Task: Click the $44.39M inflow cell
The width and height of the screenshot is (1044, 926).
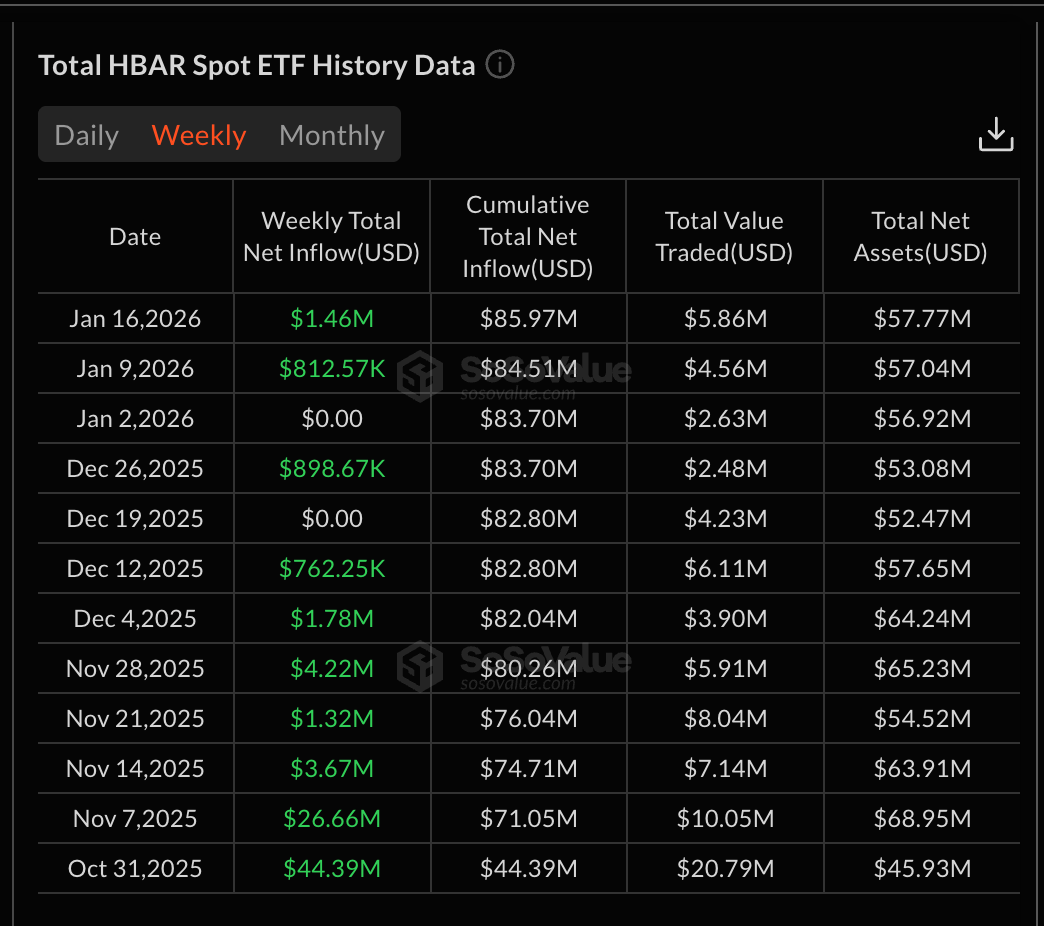Action: pyautogui.click(x=331, y=868)
